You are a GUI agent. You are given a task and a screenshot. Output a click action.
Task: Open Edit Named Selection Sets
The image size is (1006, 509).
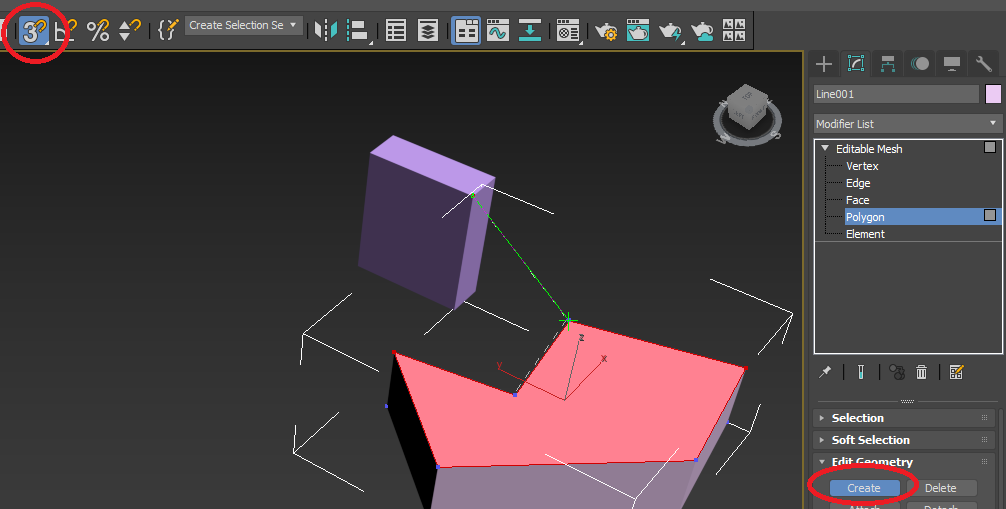(x=168, y=30)
